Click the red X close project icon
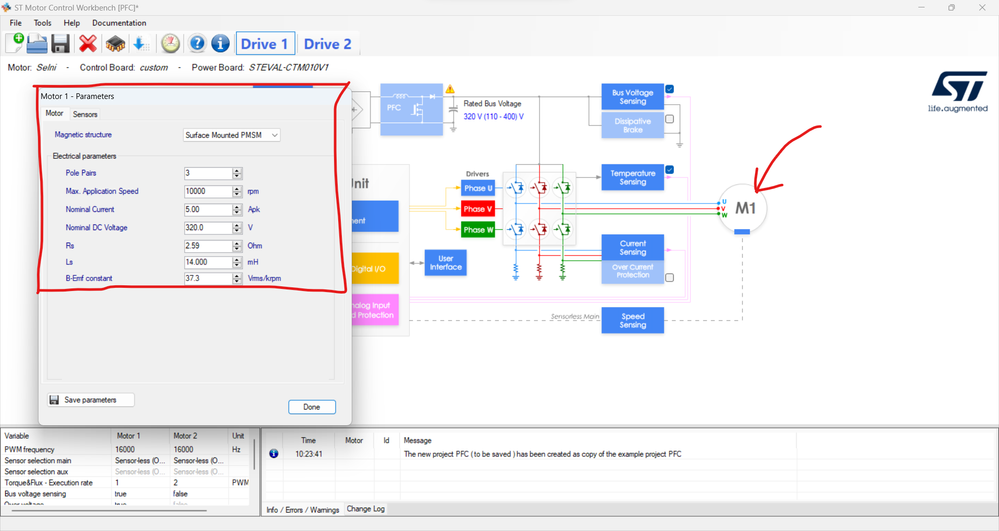999x531 pixels. pyautogui.click(x=88, y=43)
